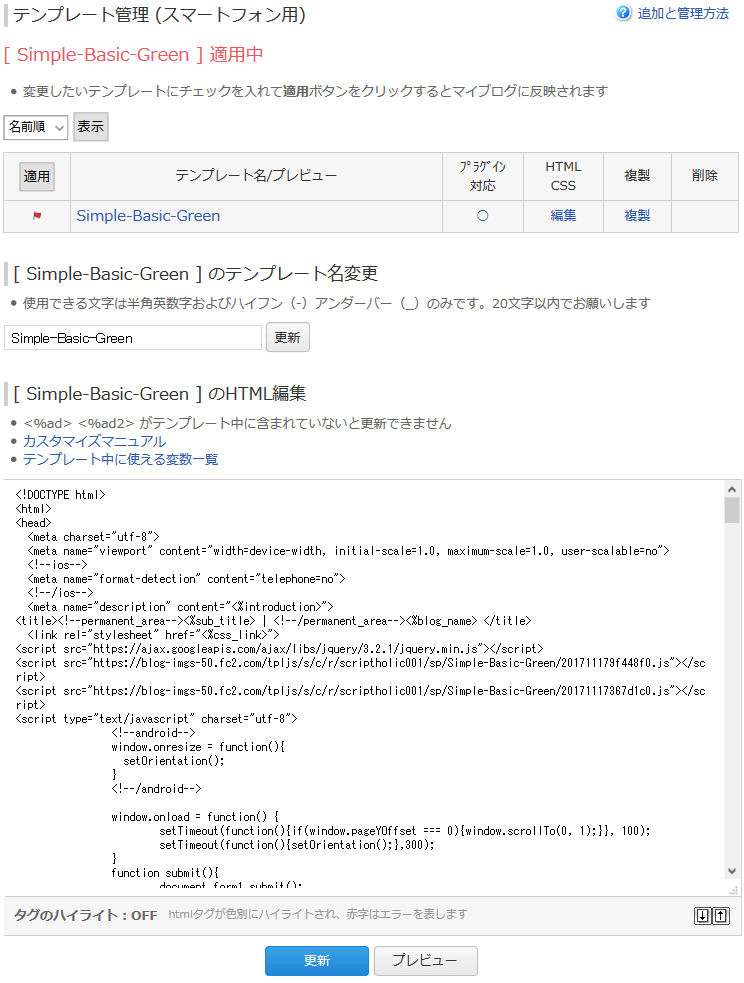Screen dimensions: 744x983
Task: Click the code editor scrollbar down arrow
Action: 731,871
